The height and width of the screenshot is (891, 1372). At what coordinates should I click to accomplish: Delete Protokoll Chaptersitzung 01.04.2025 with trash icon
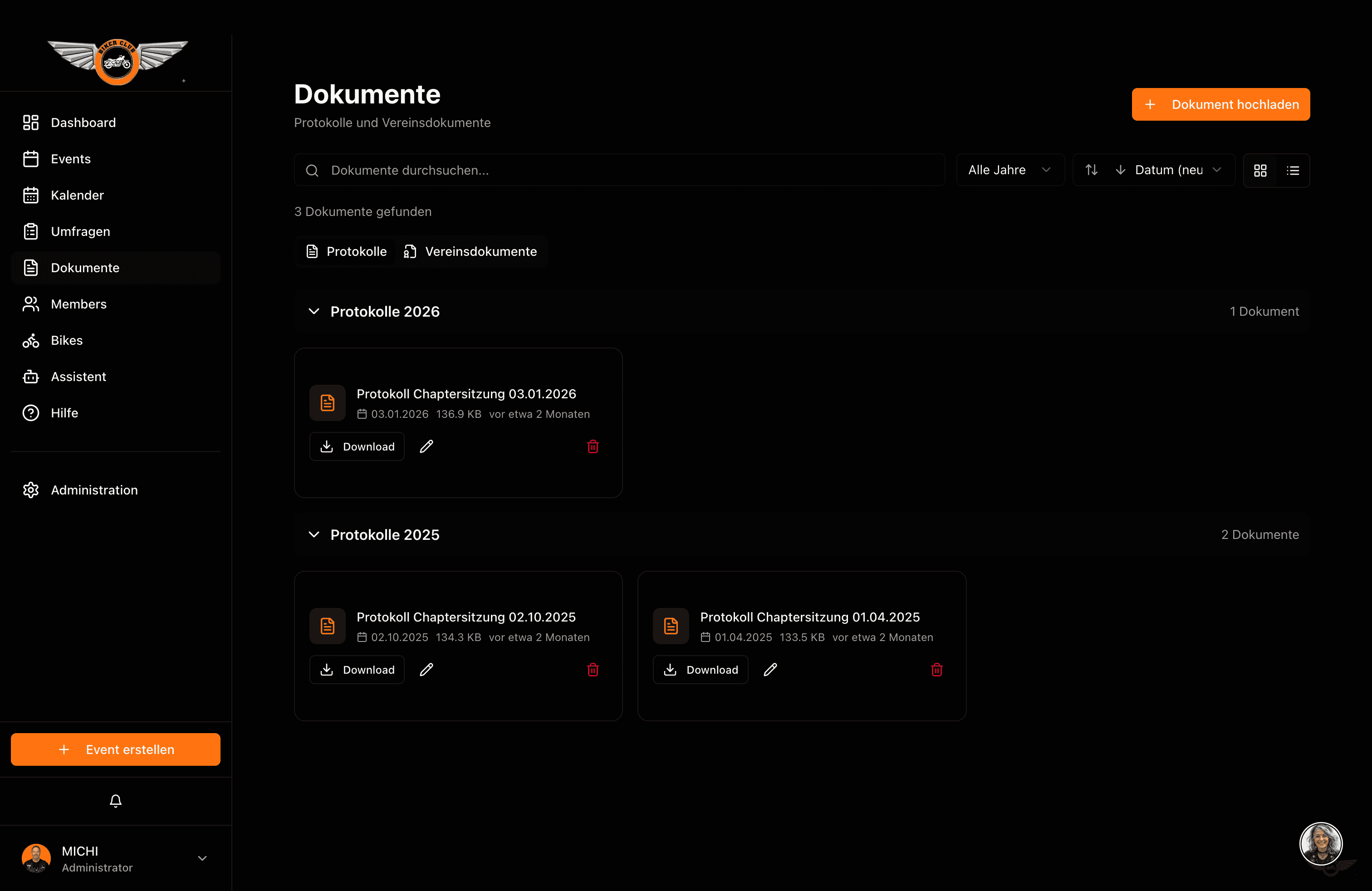click(x=936, y=669)
